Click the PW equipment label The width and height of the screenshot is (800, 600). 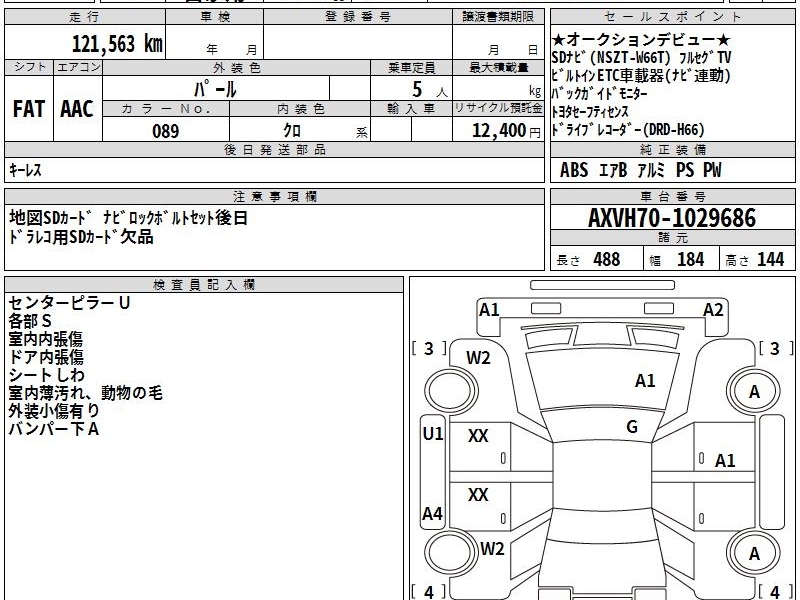pos(712,170)
